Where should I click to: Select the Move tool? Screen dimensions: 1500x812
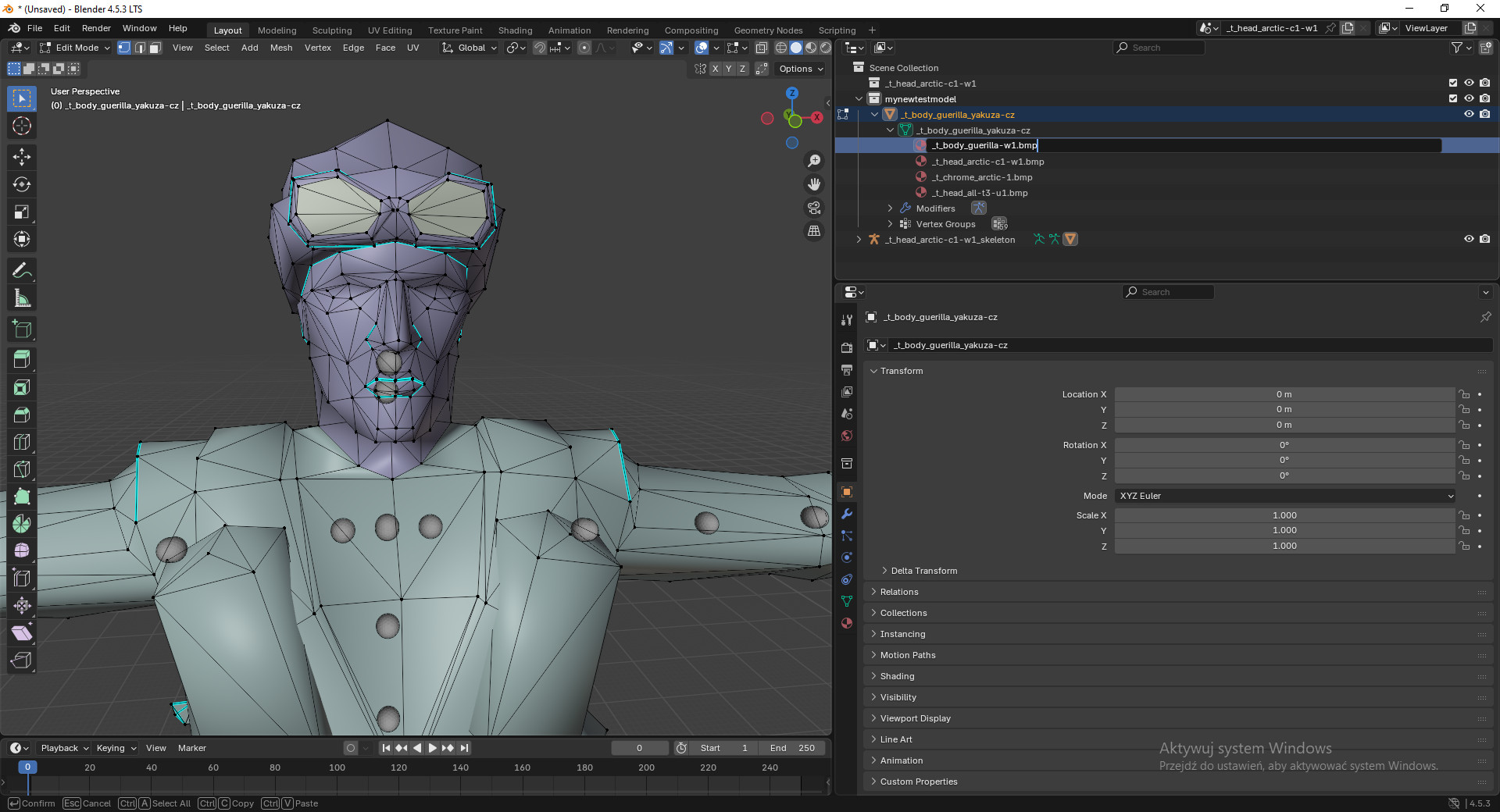(x=21, y=157)
